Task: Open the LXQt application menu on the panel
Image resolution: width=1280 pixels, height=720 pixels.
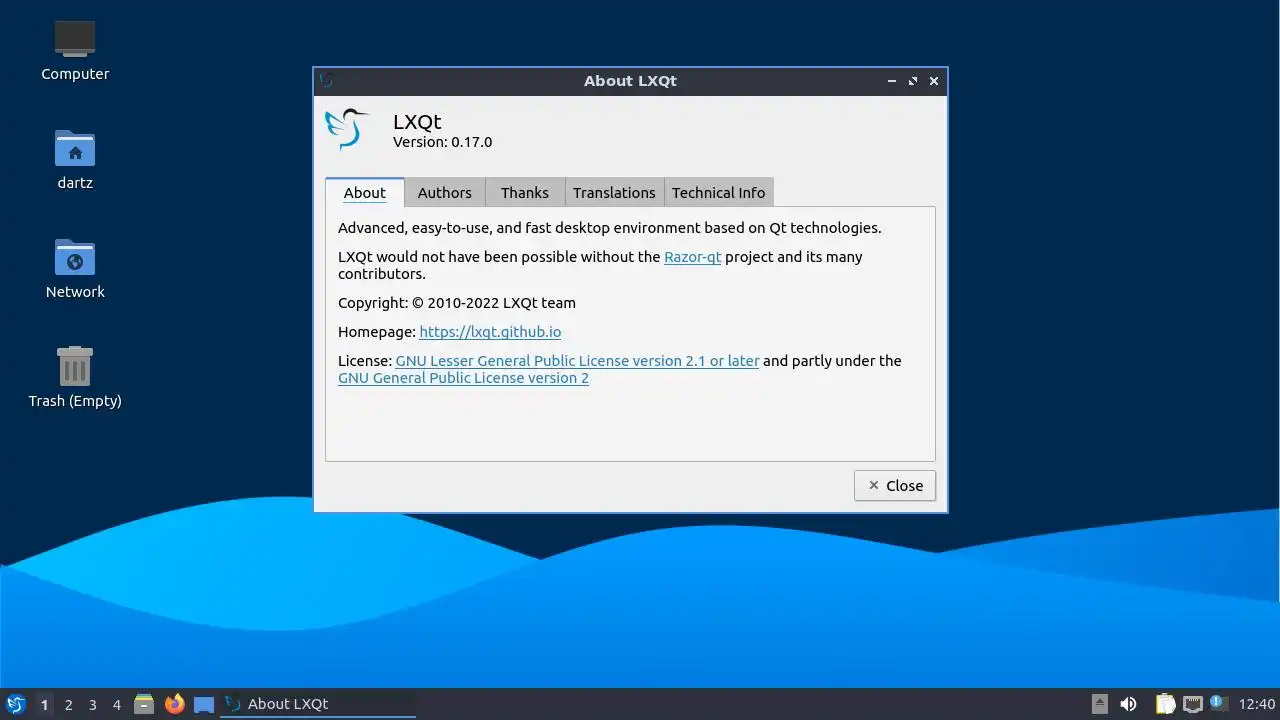Action: click(x=15, y=704)
